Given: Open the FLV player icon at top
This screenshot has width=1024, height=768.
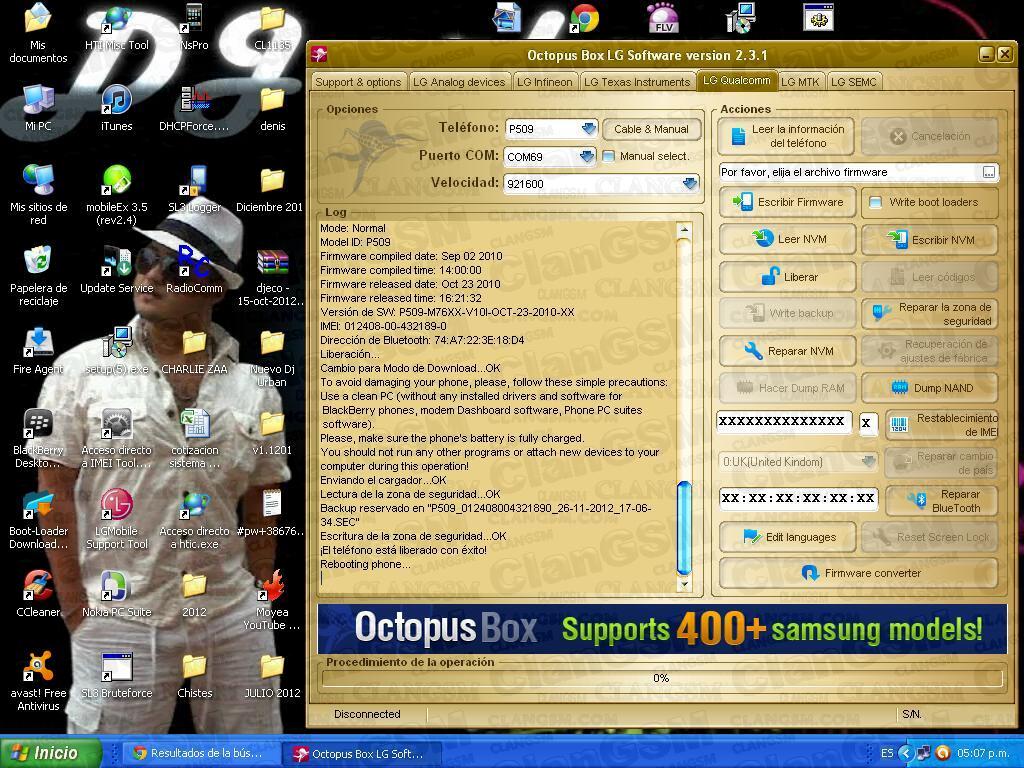Looking at the screenshot, I should (664, 18).
